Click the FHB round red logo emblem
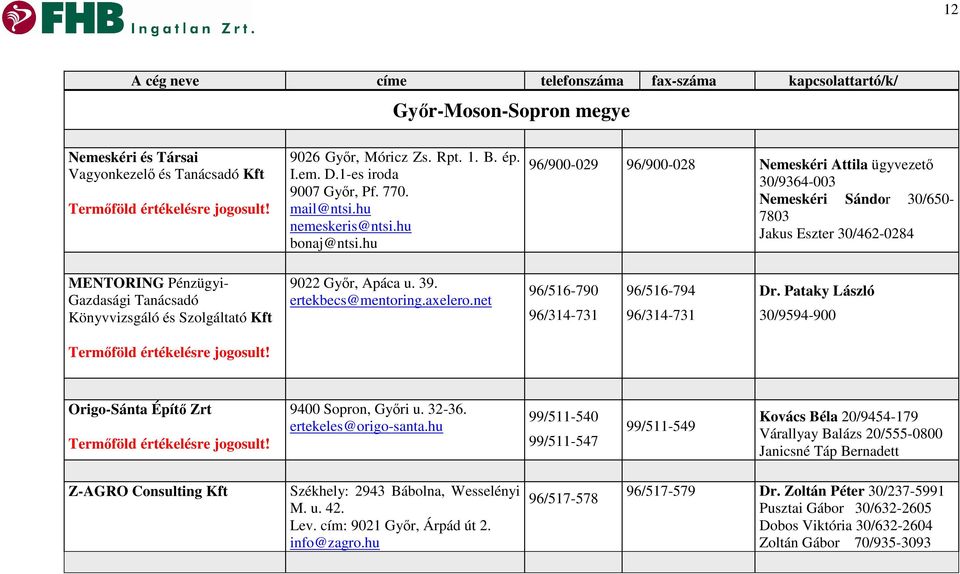 (19, 17)
